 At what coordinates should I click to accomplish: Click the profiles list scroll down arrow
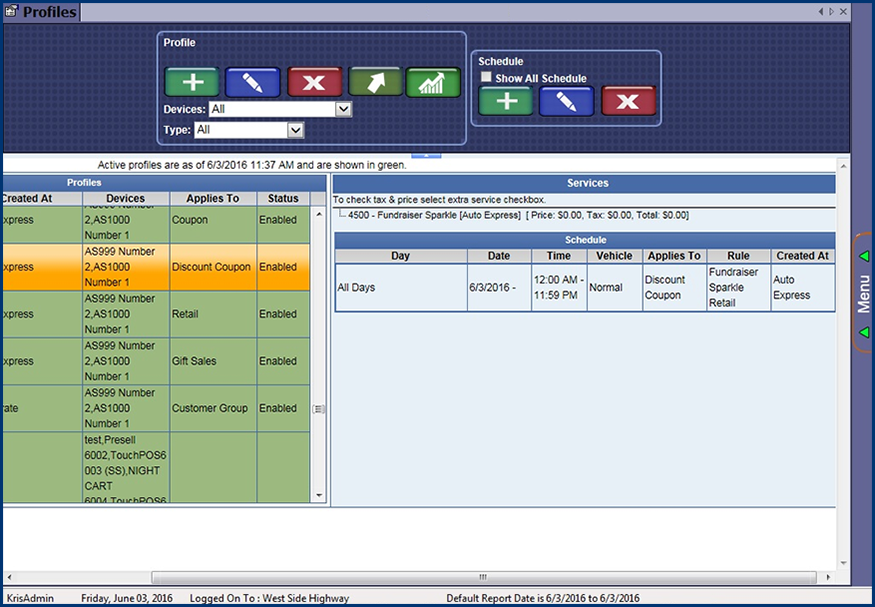(x=320, y=496)
